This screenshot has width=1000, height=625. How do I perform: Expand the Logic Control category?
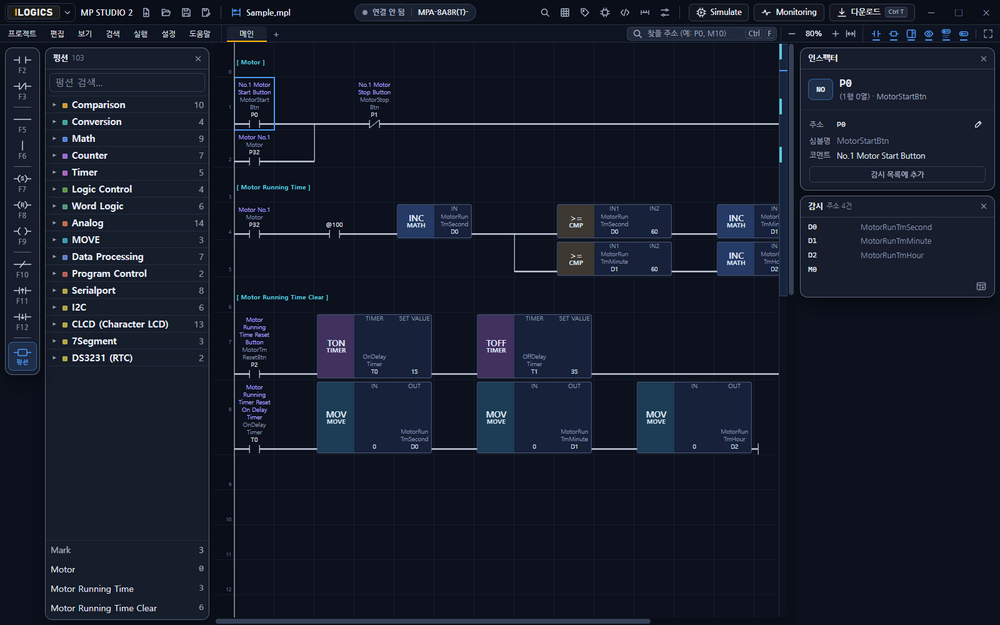pyautogui.click(x=128, y=189)
